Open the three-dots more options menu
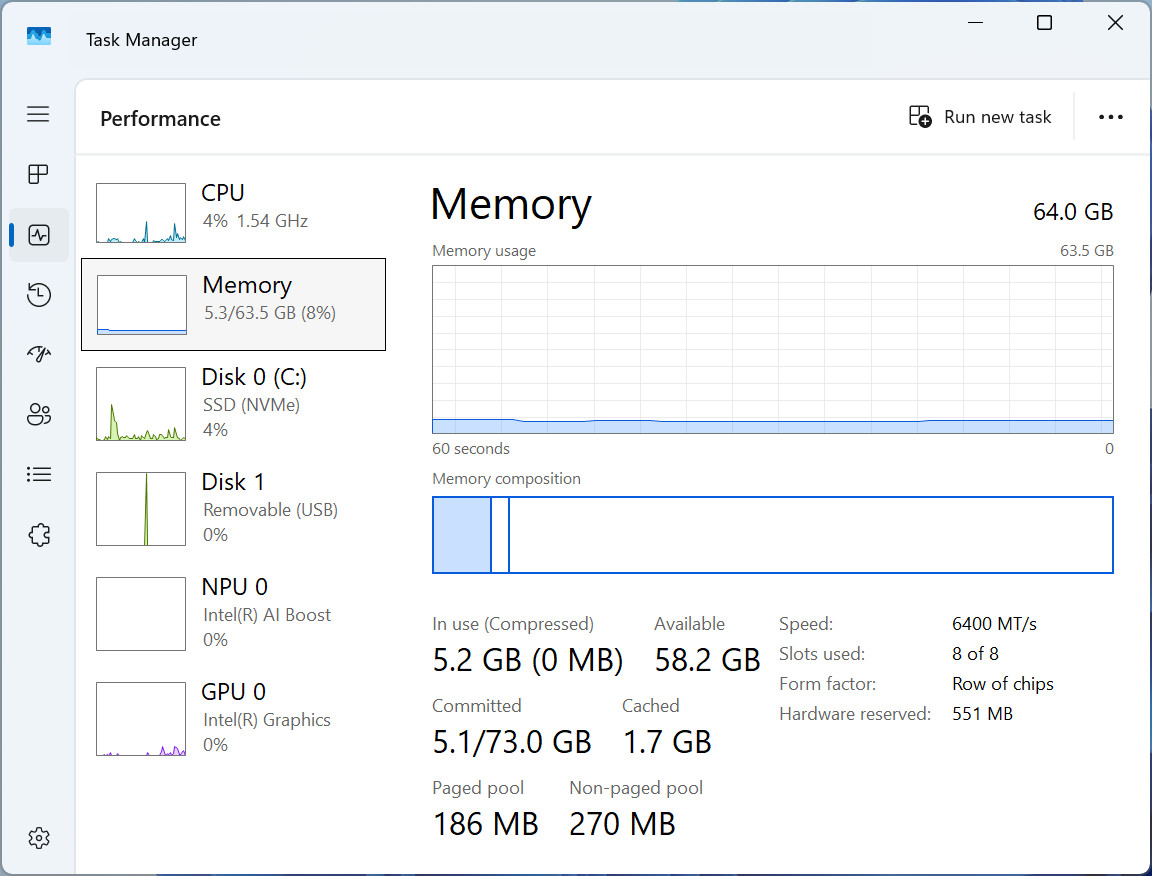1152x876 pixels. coord(1110,117)
